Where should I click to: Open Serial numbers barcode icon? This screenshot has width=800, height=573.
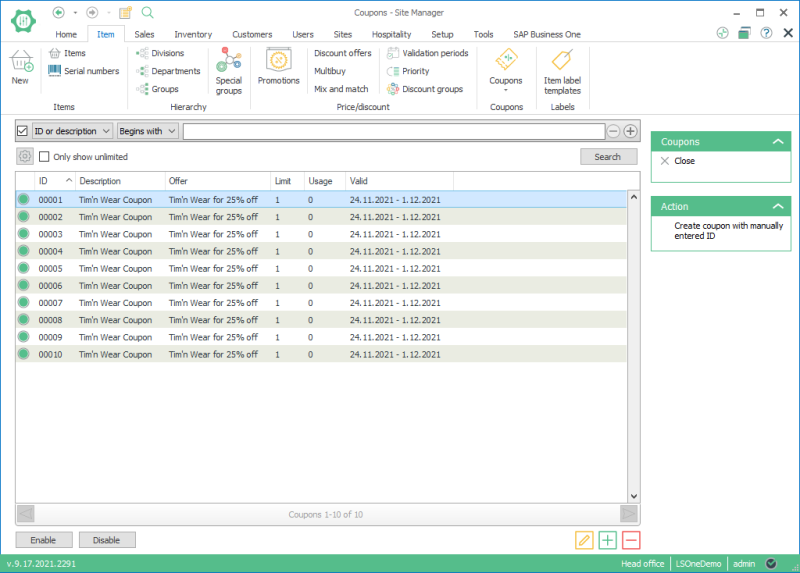(x=55, y=70)
